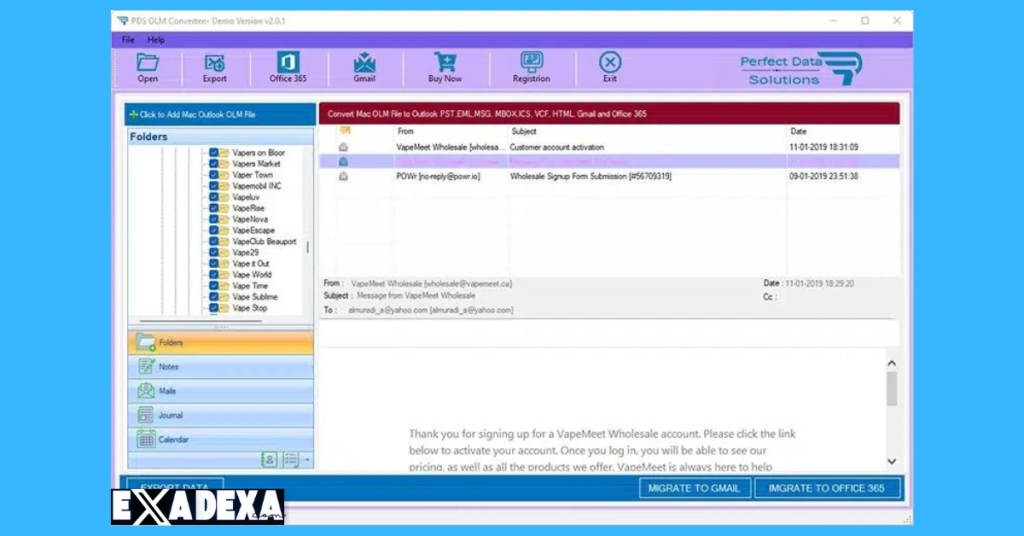Click folder icon next to VapeRise
The width and height of the screenshot is (1024, 536).
pos(224,208)
